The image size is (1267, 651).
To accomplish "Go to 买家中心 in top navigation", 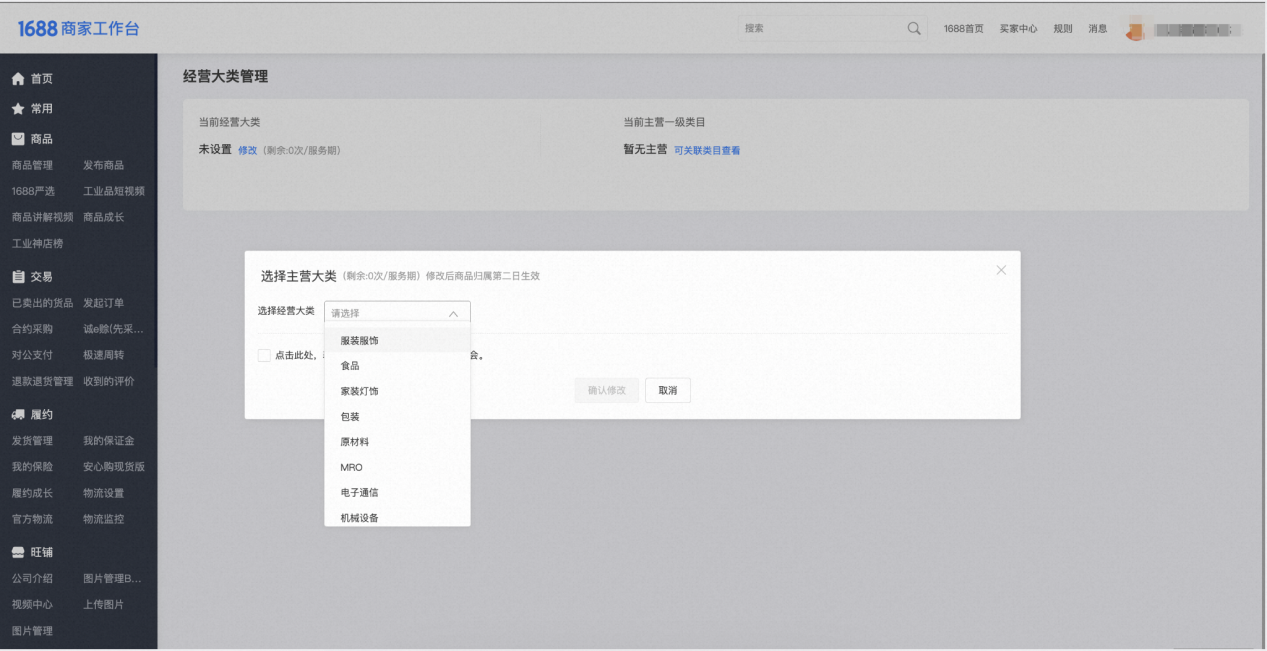I will (x=1018, y=29).
